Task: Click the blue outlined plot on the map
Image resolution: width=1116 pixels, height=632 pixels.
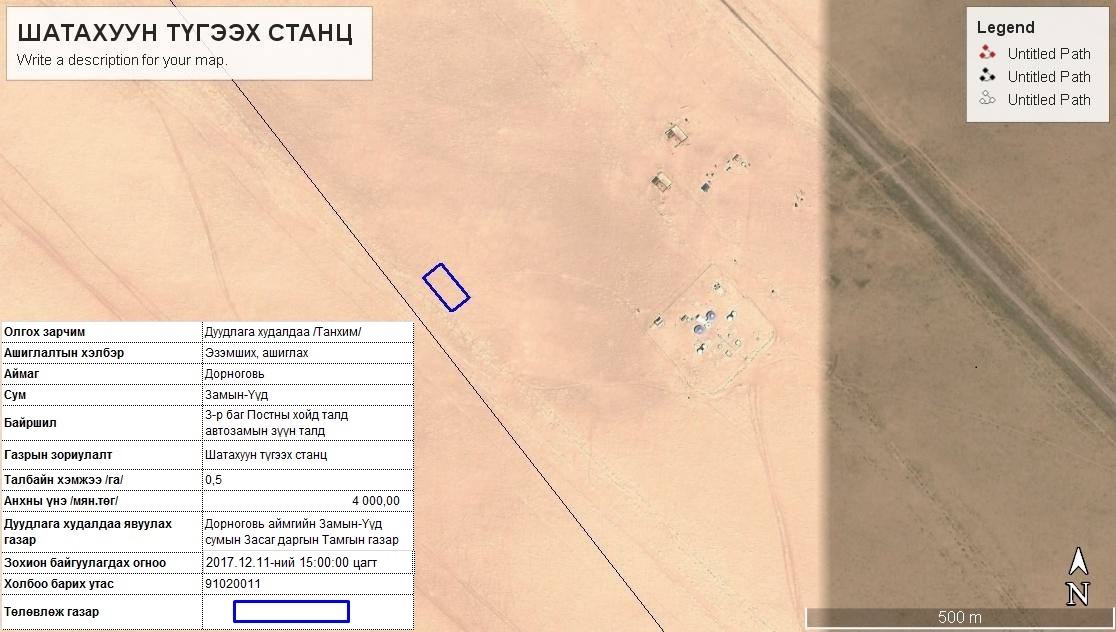Action: (446, 288)
